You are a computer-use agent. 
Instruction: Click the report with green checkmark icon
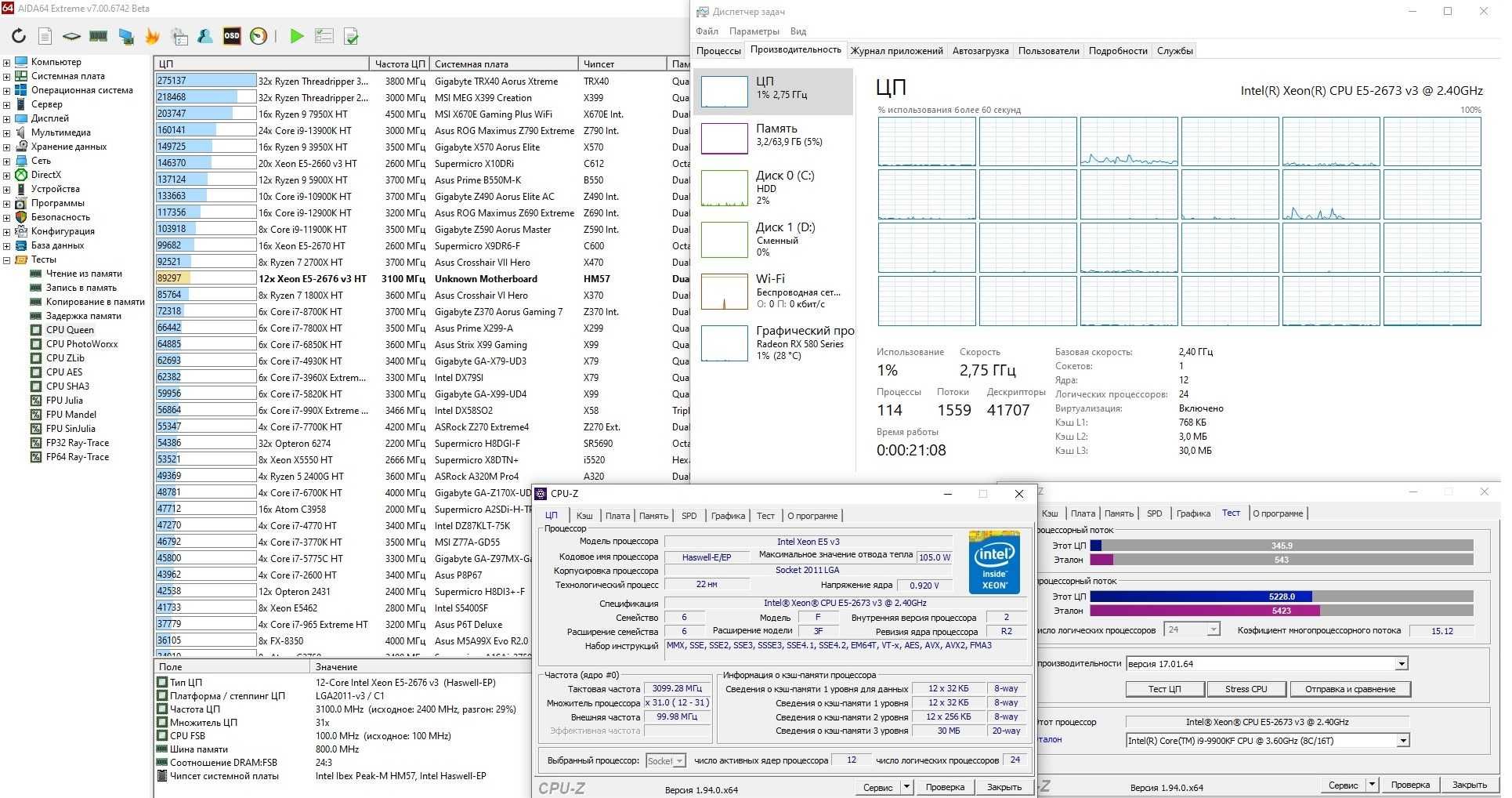pyautogui.click(x=351, y=36)
